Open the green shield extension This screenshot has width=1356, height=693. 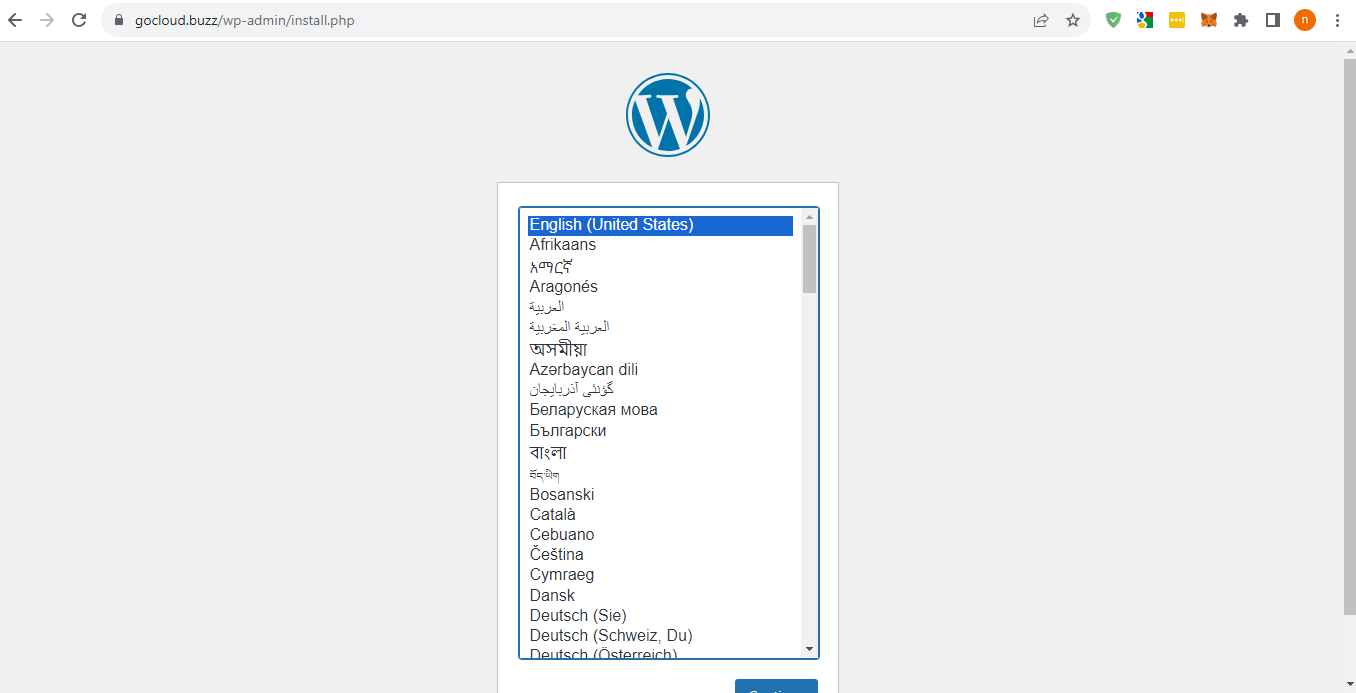click(x=1113, y=20)
